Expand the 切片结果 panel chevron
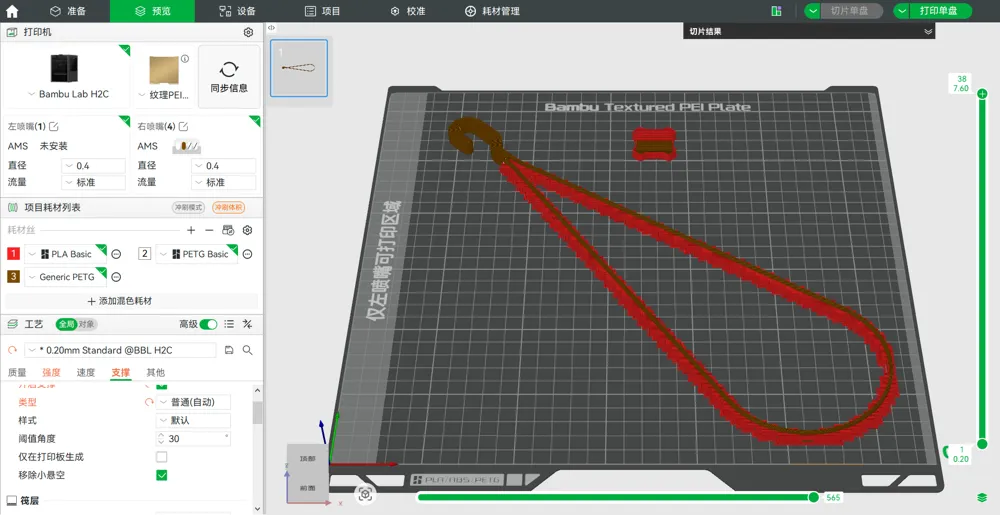Viewport: 1000px width, 515px height. [928, 31]
